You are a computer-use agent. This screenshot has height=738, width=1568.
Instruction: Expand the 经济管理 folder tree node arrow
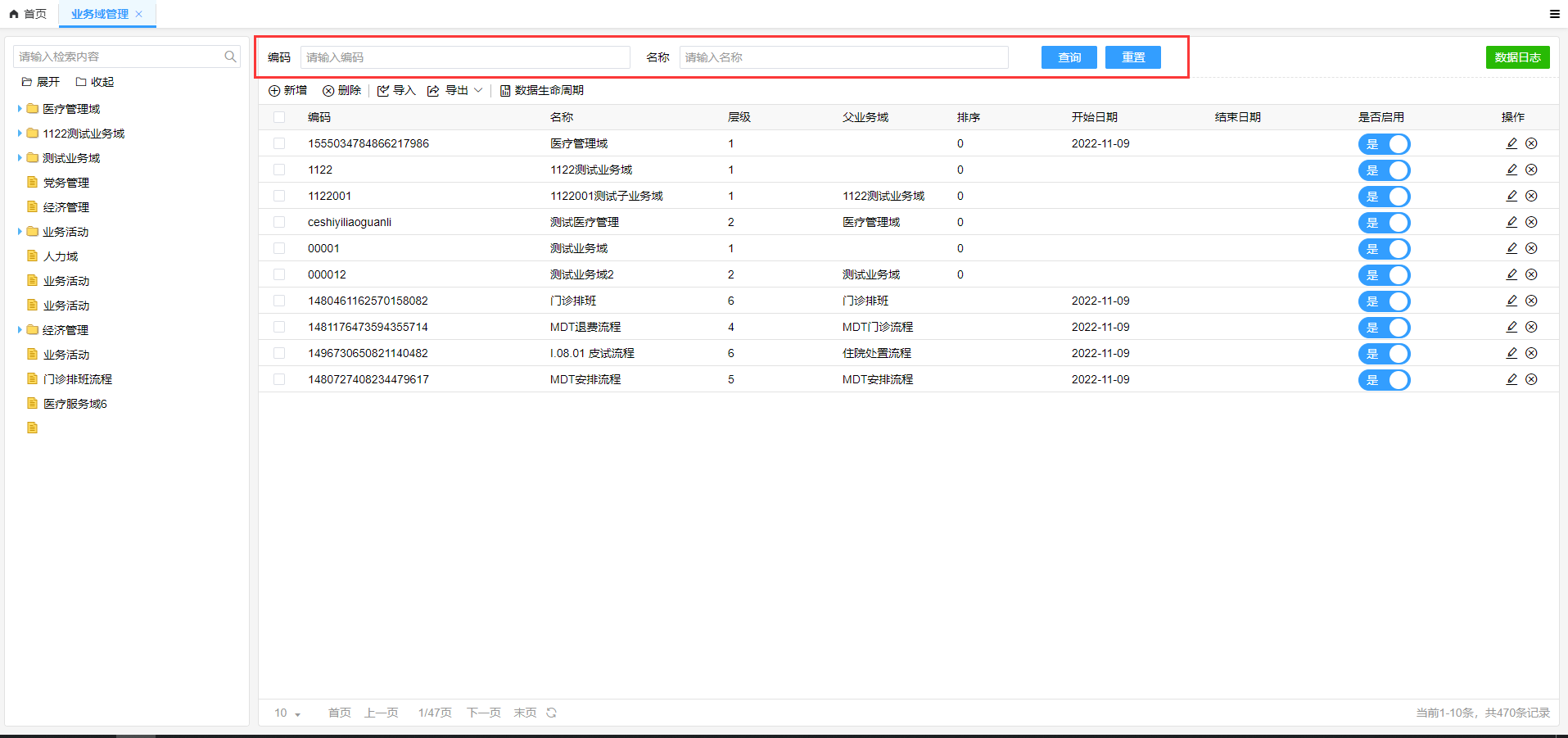(x=20, y=329)
